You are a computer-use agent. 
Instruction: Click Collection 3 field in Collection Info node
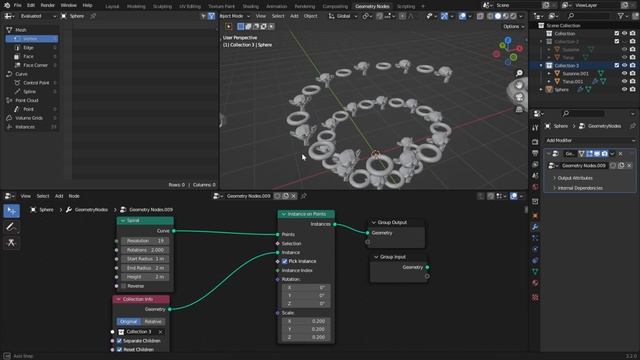[141, 332]
